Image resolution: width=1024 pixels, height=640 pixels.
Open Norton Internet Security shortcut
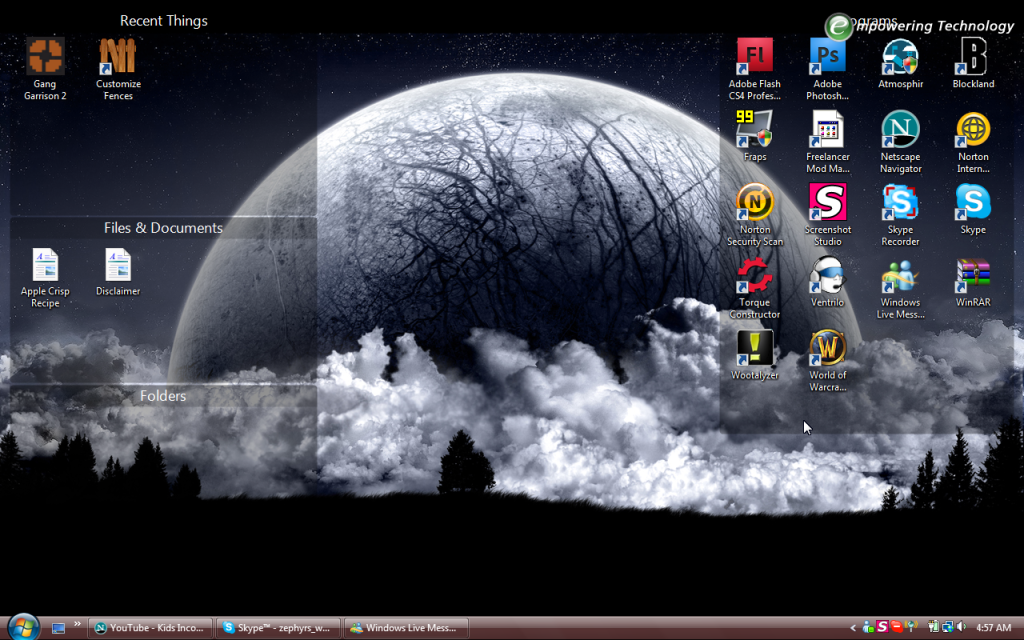tap(973, 141)
